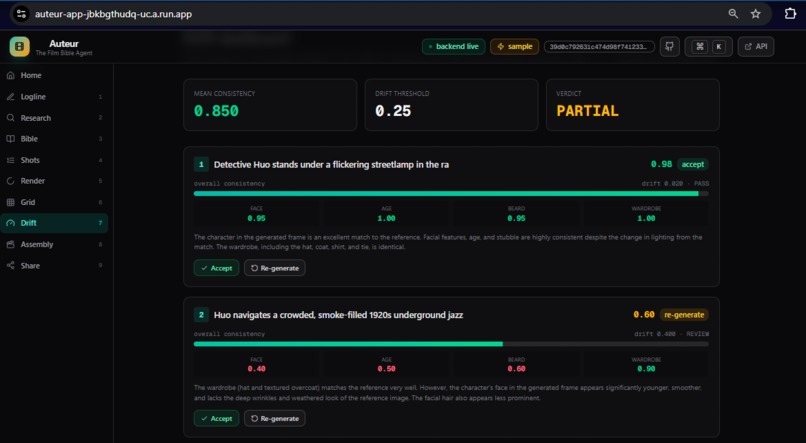
Task: Click shot 2 FACE score 0.40
Action: 257,369
